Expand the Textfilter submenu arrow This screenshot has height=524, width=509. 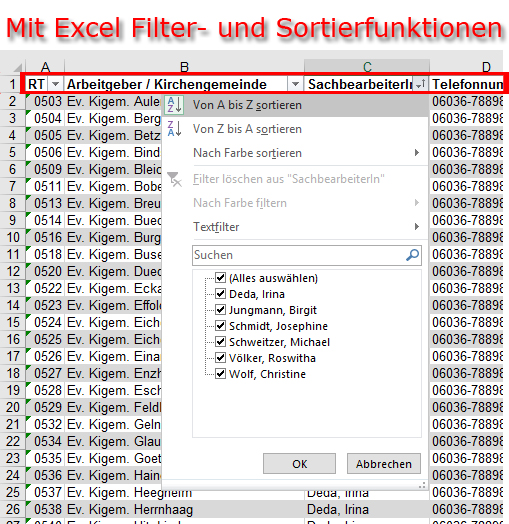417,227
